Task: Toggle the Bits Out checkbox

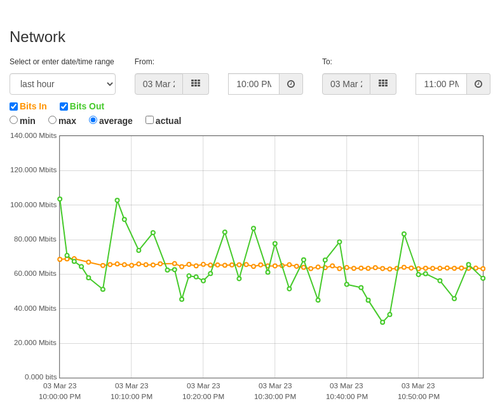Action: click(64, 106)
